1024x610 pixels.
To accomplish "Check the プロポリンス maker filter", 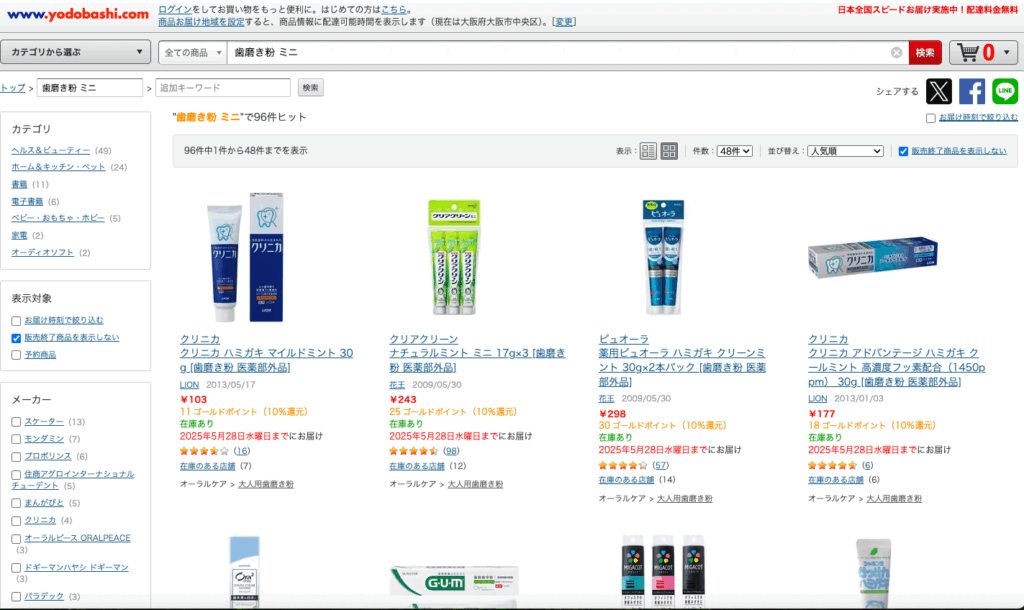I will coord(16,457).
